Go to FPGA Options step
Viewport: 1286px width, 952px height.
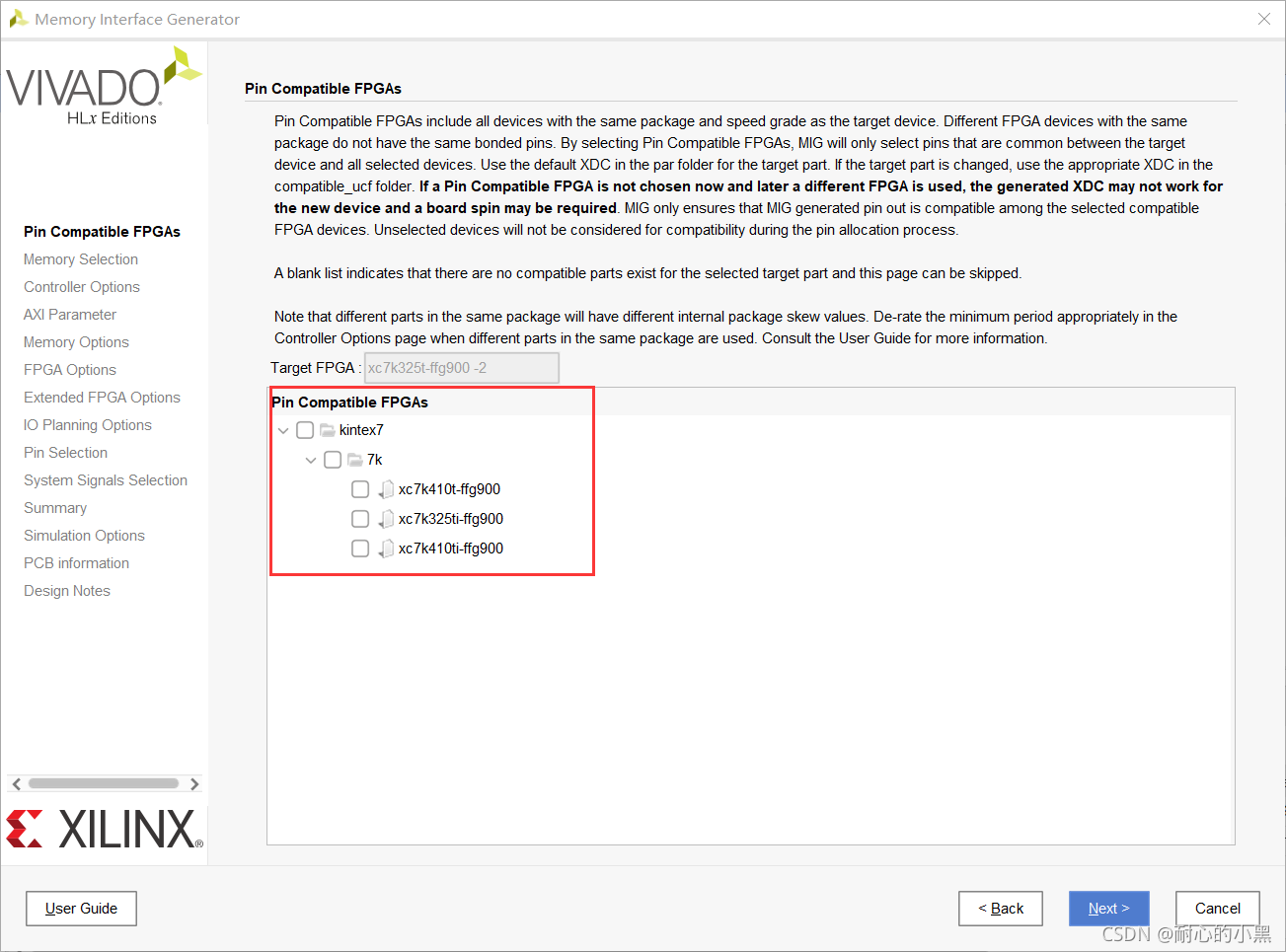[70, 370]
